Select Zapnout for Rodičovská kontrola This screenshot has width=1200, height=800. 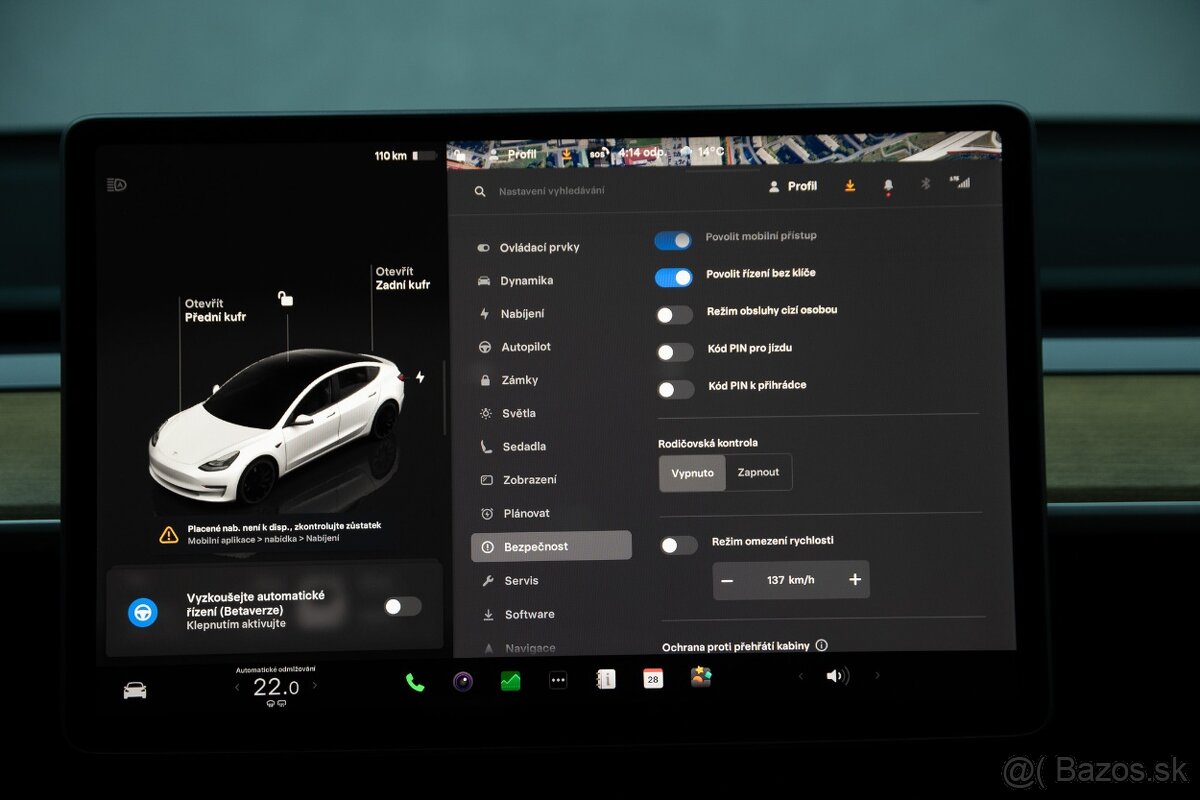758,471
